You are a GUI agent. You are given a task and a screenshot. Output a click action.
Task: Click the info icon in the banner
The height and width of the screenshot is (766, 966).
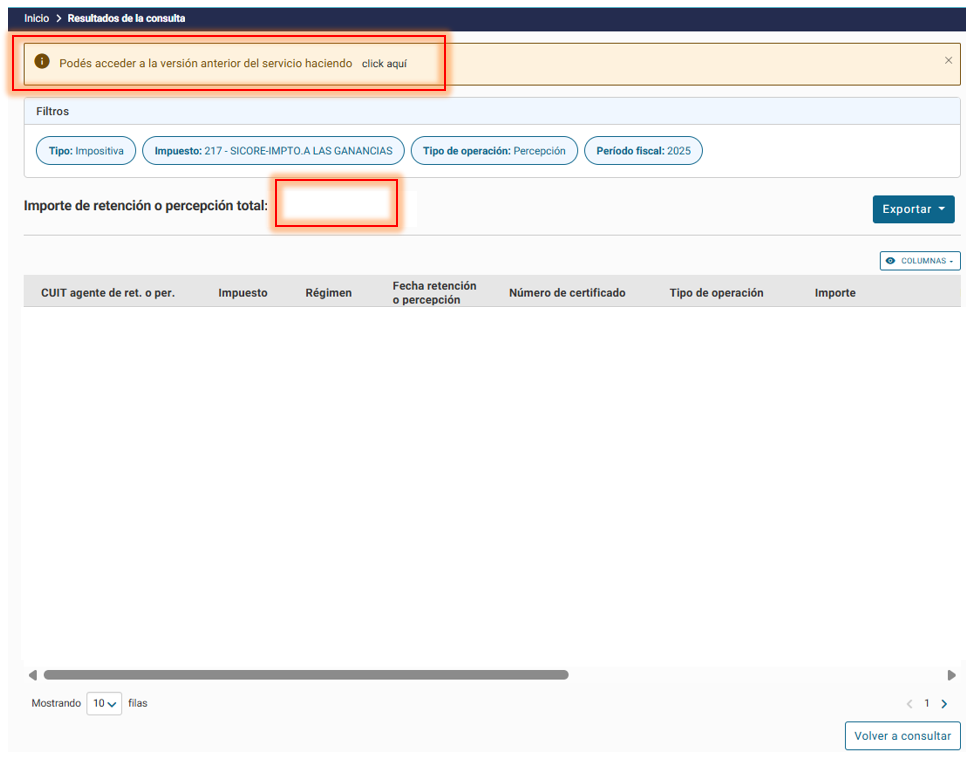(x=42, y=62)
